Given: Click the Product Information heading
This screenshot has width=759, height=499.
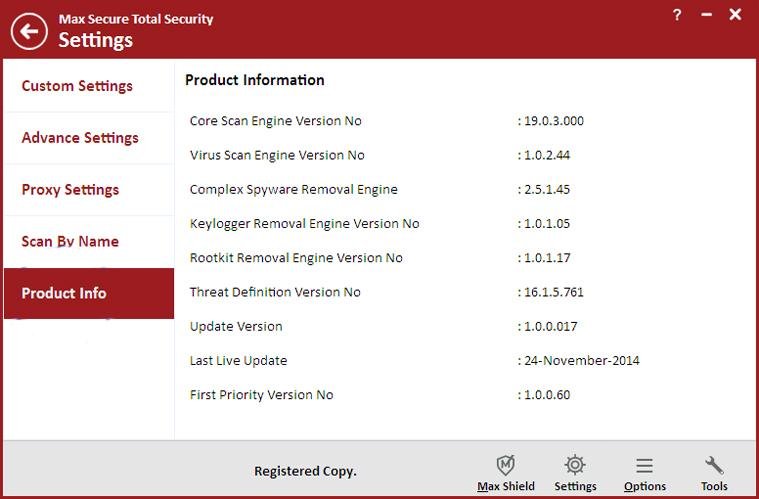Looking at the screenshot, I should click(255, 80).
